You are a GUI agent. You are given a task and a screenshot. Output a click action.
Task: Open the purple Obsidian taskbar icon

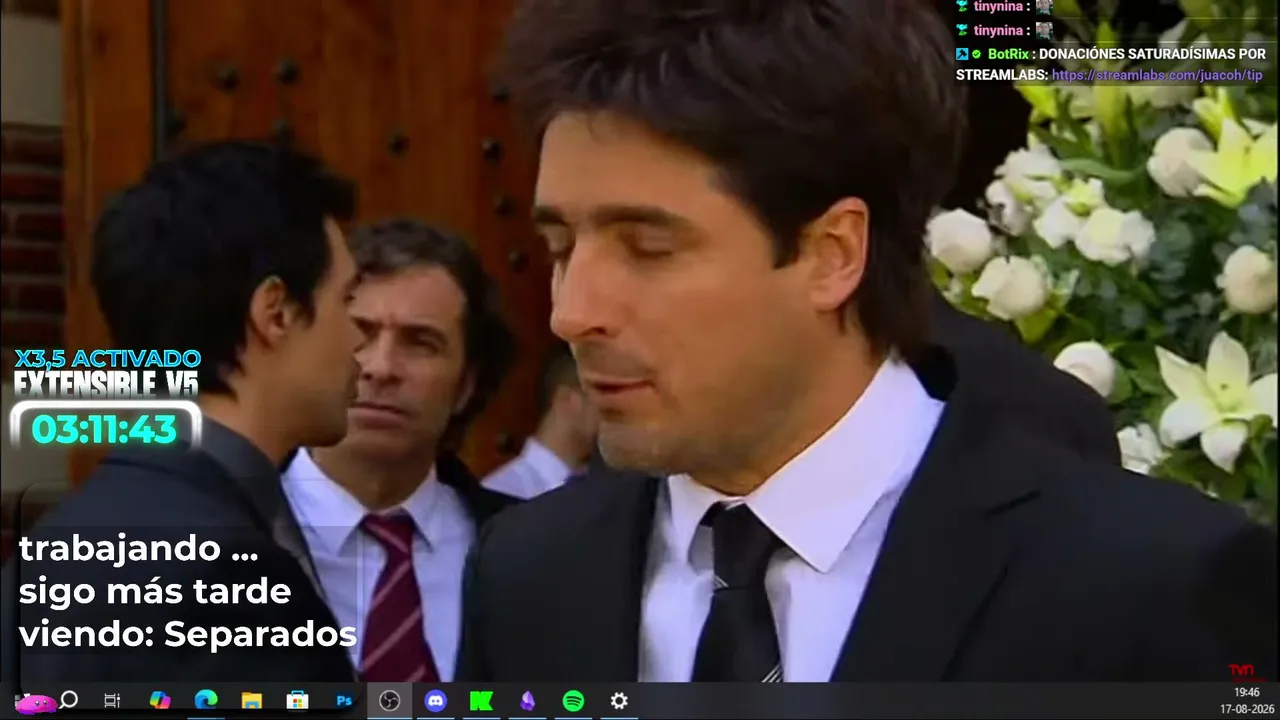pos(527,701)
